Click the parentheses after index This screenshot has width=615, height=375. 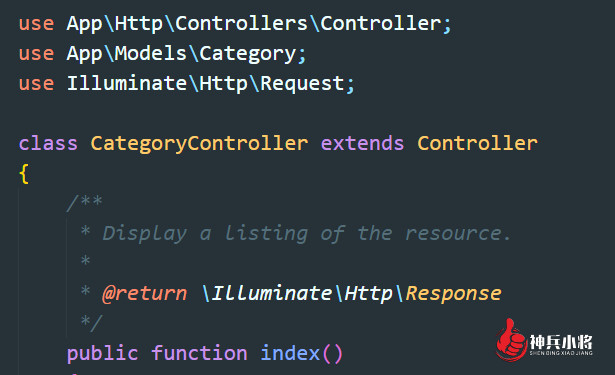pyautogui.click(x=333, y=354)
